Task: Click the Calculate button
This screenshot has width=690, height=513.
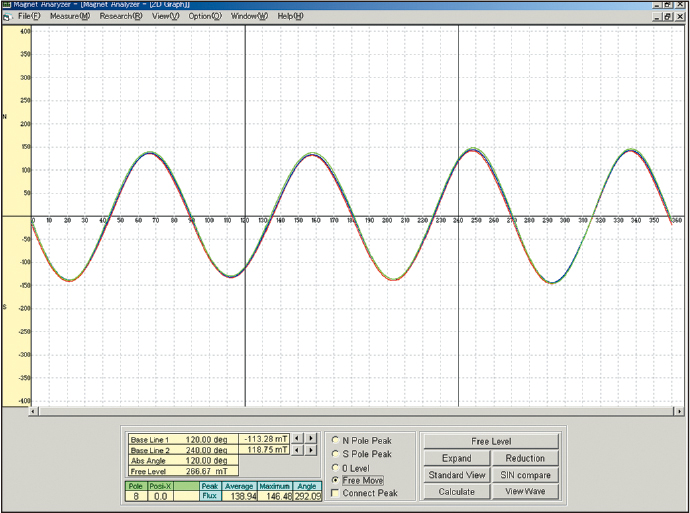Action: (456, 491)
